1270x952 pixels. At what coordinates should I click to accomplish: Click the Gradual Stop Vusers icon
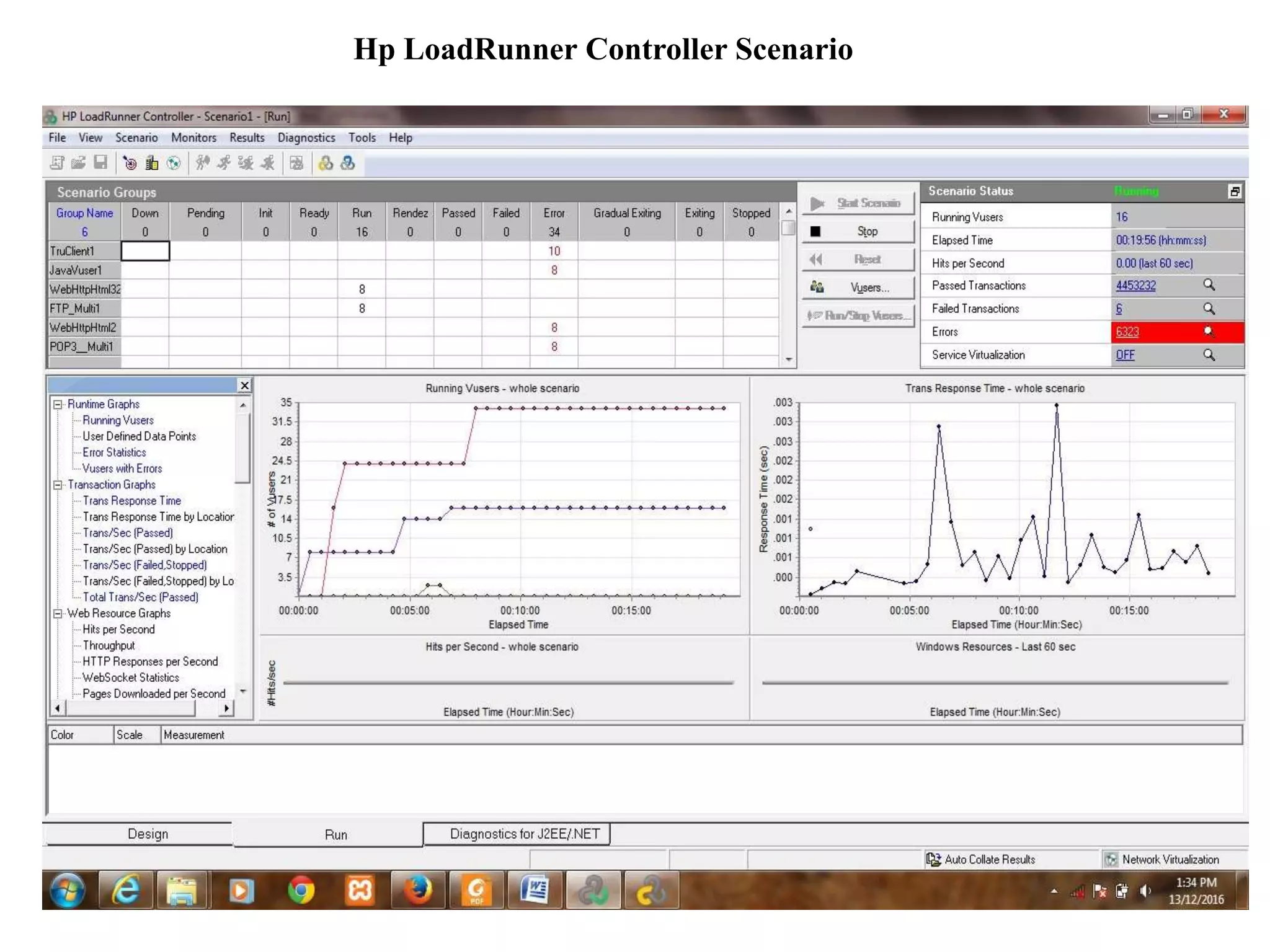(246, 163)
